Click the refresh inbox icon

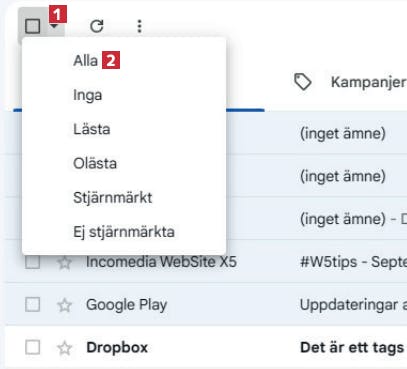97,26
